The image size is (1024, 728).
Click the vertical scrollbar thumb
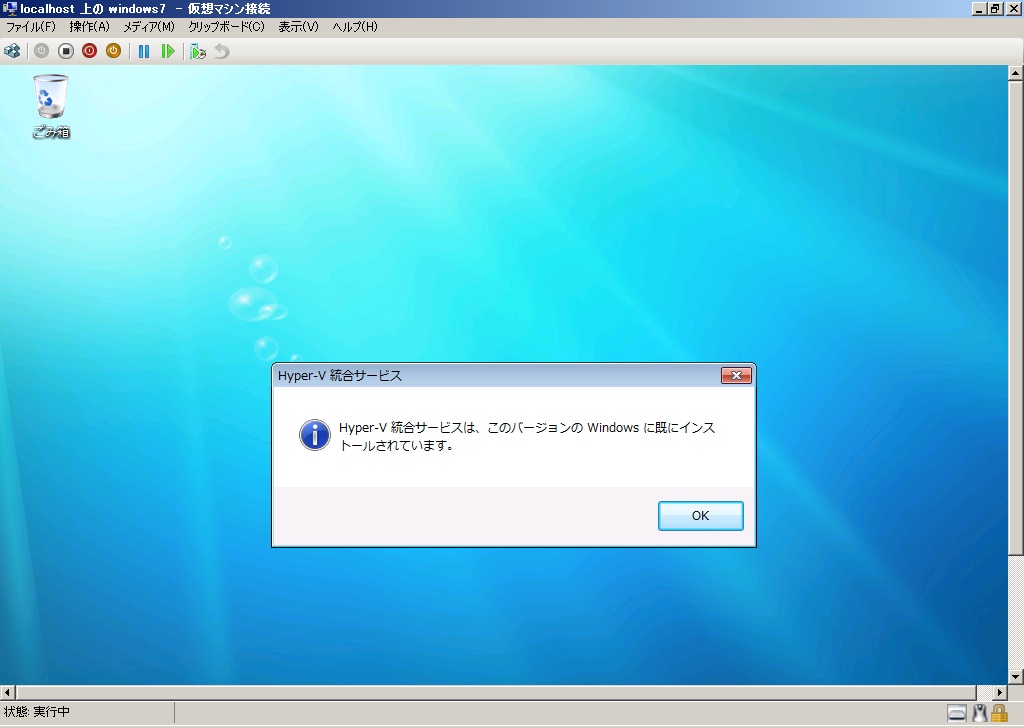point(1016,319)
